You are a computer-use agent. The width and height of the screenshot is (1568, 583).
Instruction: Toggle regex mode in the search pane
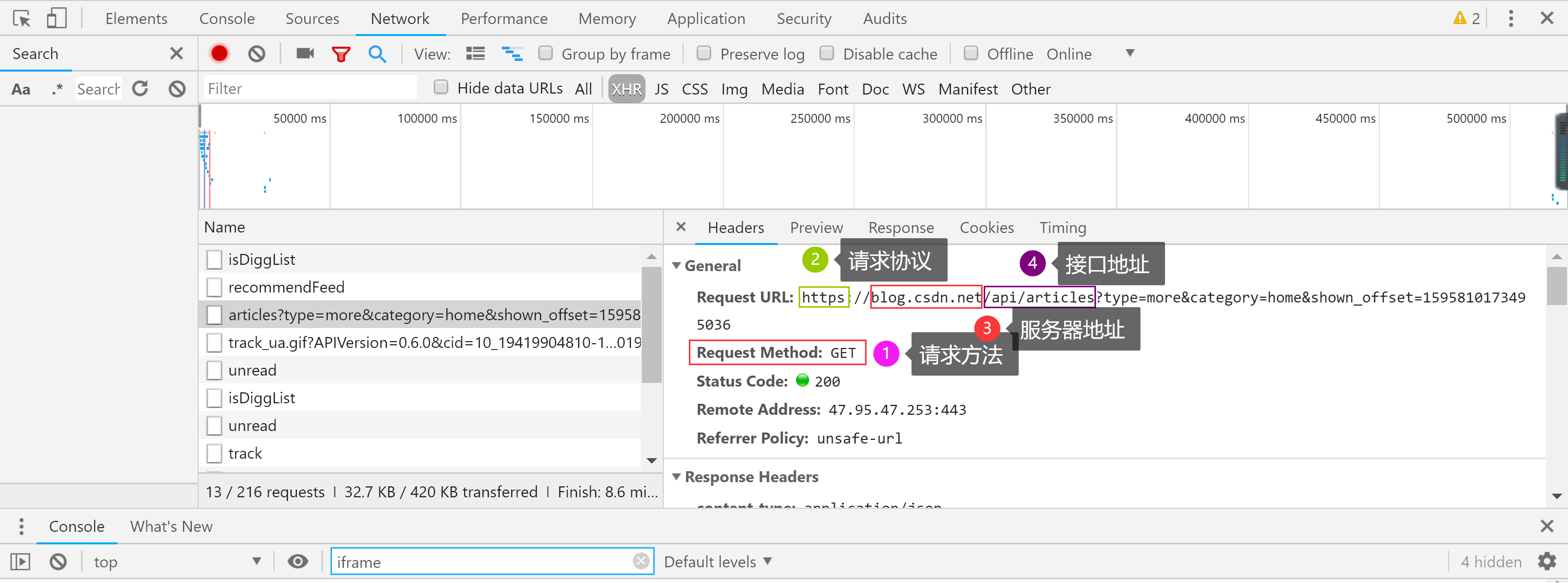[57, 89]
